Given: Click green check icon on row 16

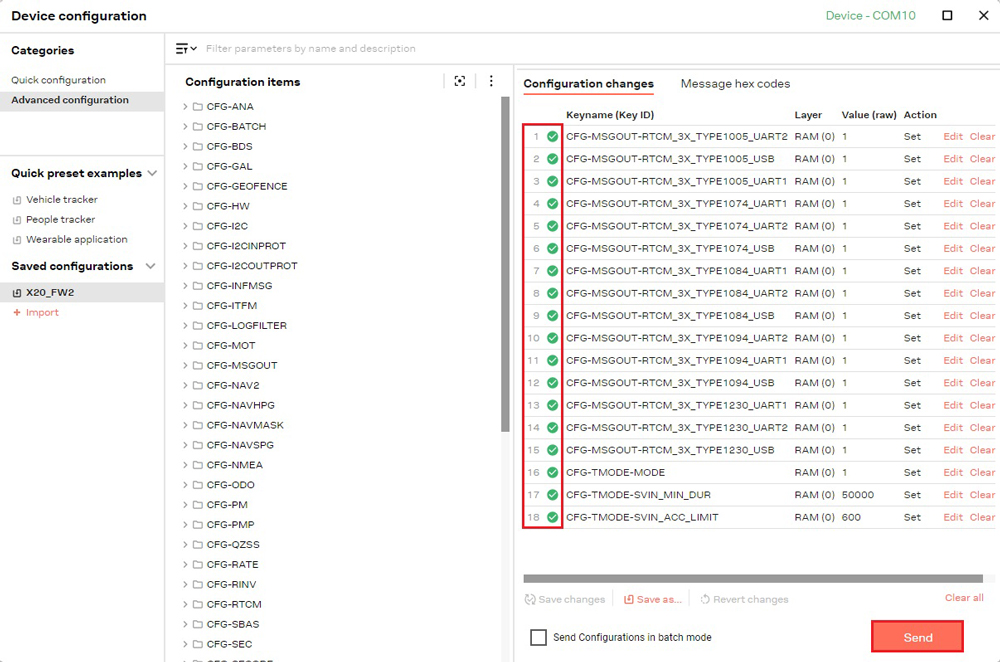Looking at the screenshot, I should pos(552,473).
